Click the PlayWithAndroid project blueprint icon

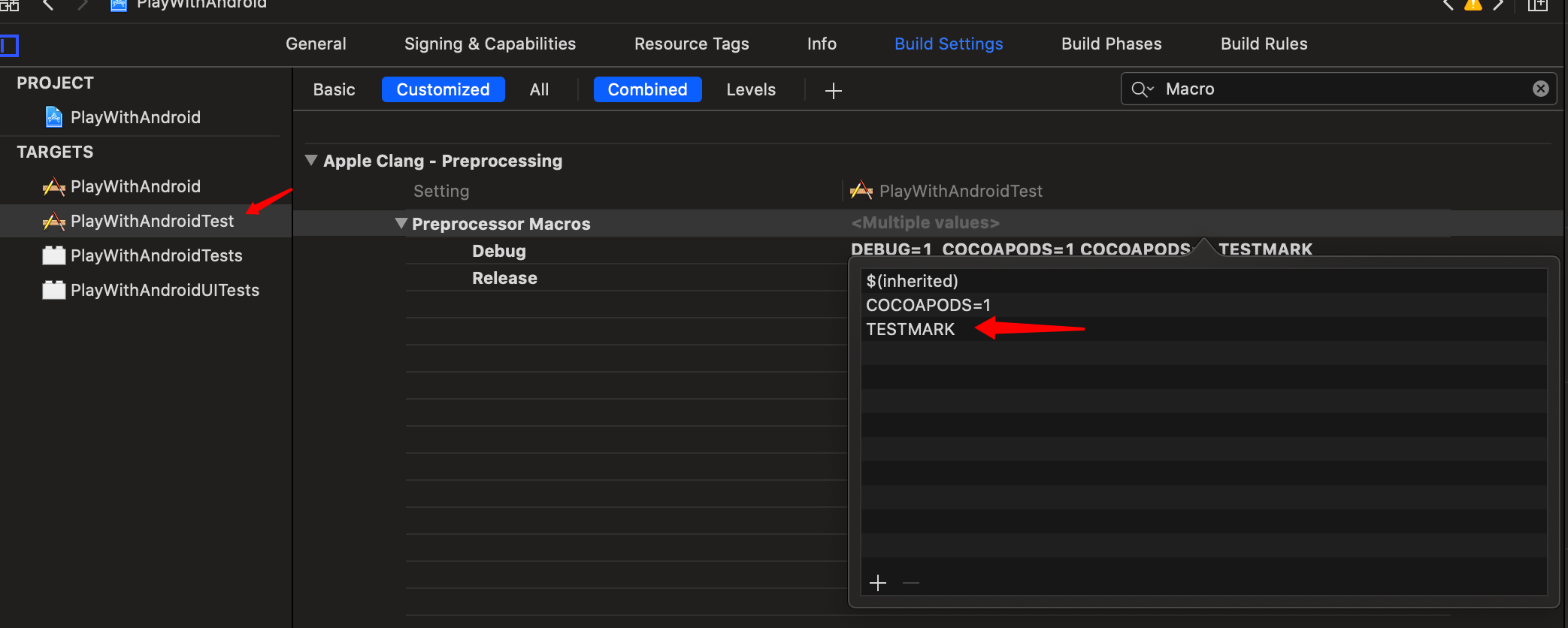pos(54,116)
